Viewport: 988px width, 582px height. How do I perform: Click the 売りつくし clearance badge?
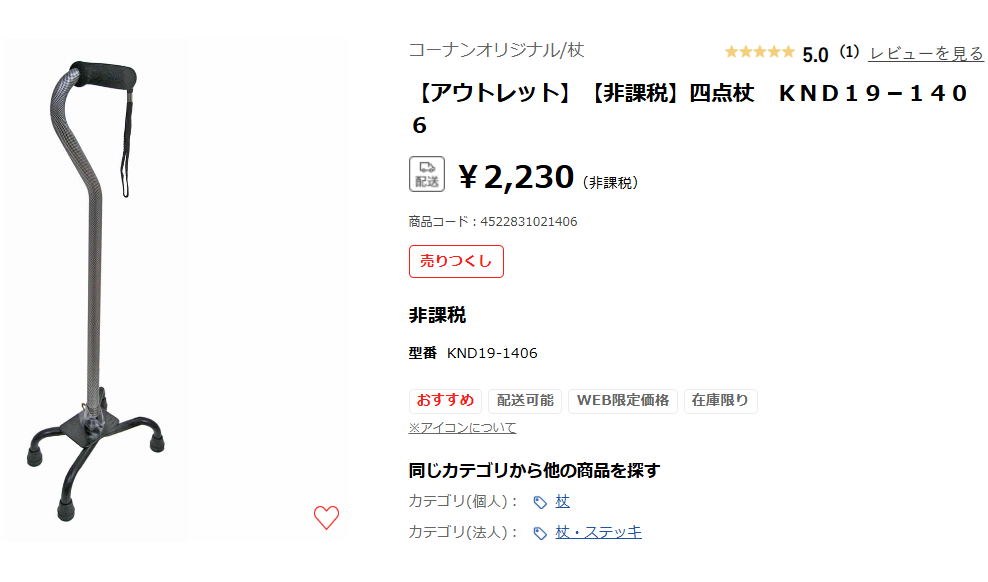[x=456, y=261]
